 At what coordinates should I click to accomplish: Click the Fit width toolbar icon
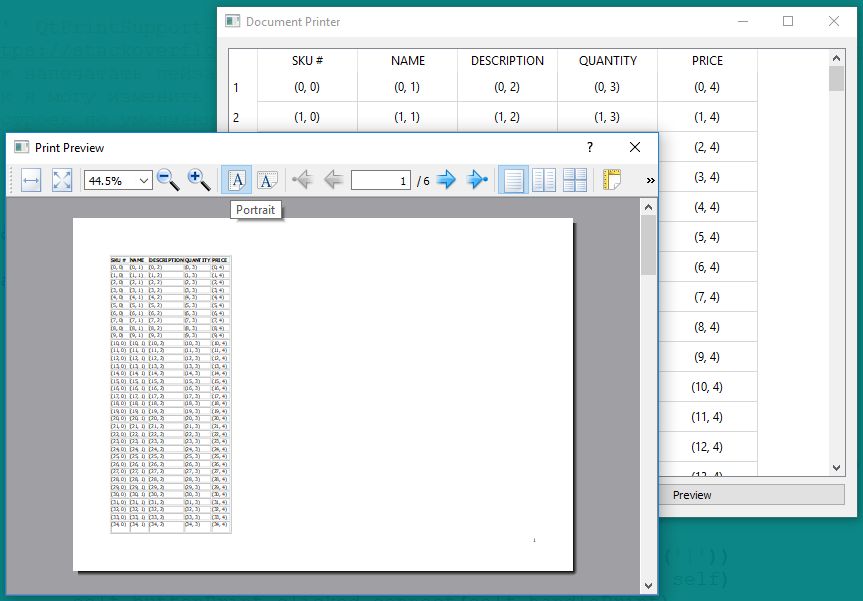(x=31, y=180)
